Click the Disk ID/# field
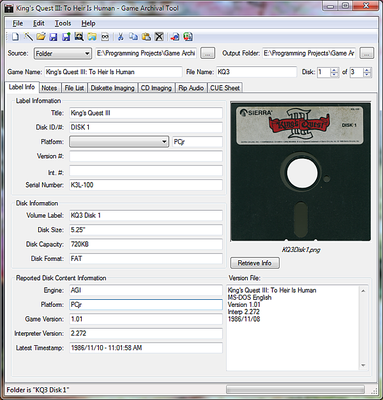This screenshot has width=383, height=400. click(146, 127)
